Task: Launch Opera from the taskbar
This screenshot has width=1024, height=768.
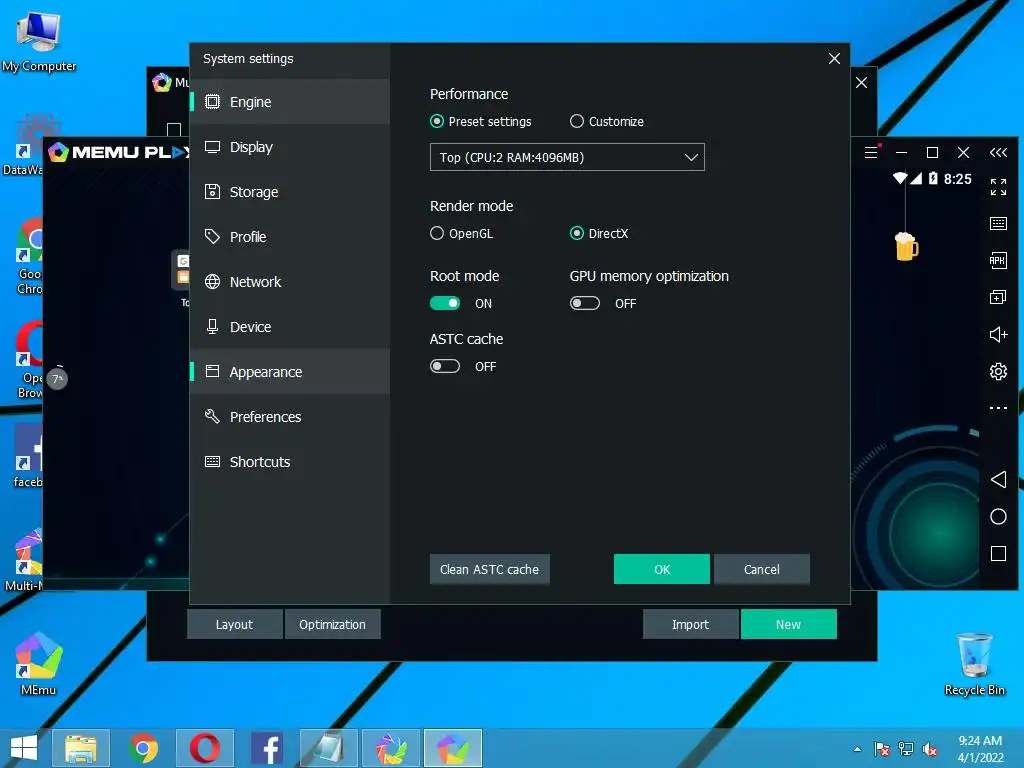Action: (x=205, y=748)
